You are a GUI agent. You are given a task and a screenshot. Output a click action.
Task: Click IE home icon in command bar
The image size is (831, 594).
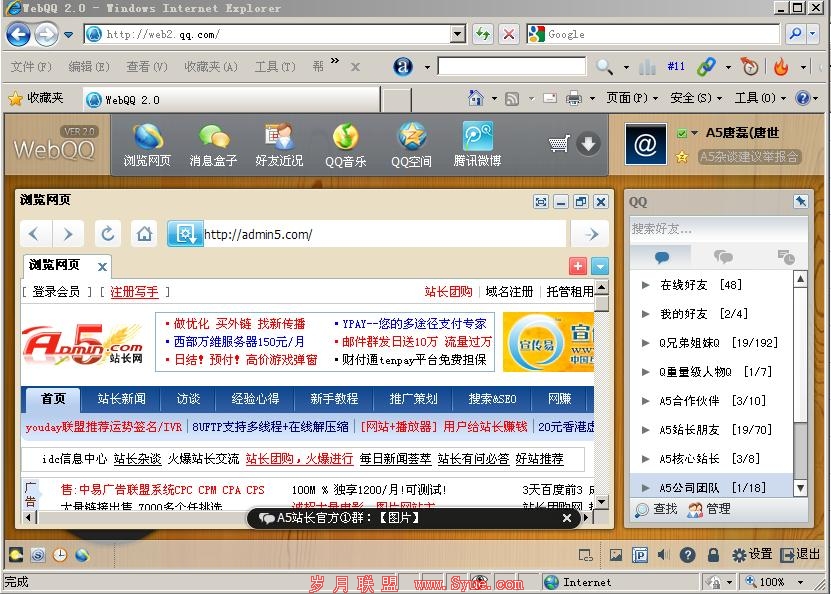475,98
